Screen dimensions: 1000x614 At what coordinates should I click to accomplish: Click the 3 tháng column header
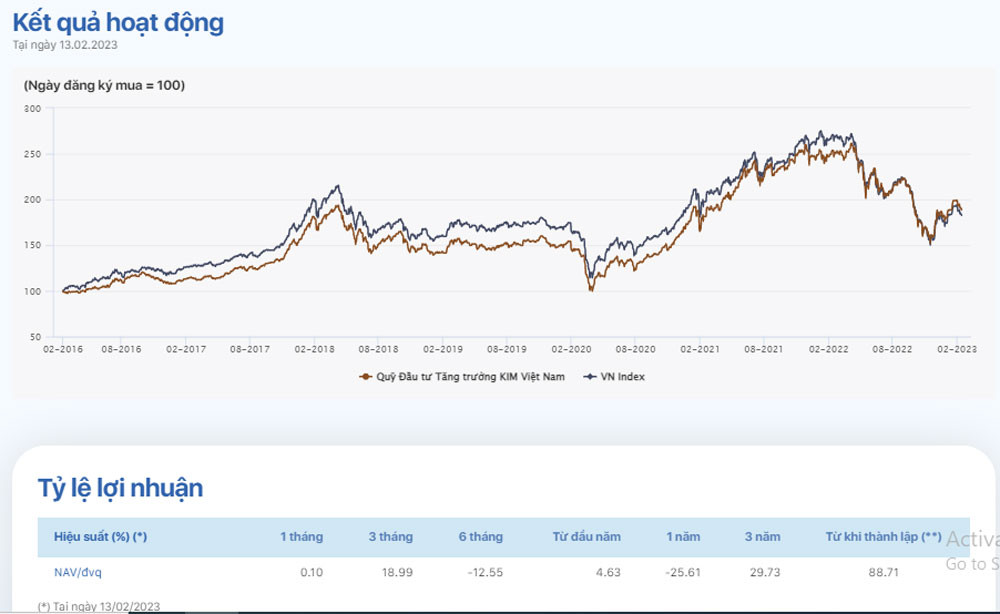coord(390,537)
